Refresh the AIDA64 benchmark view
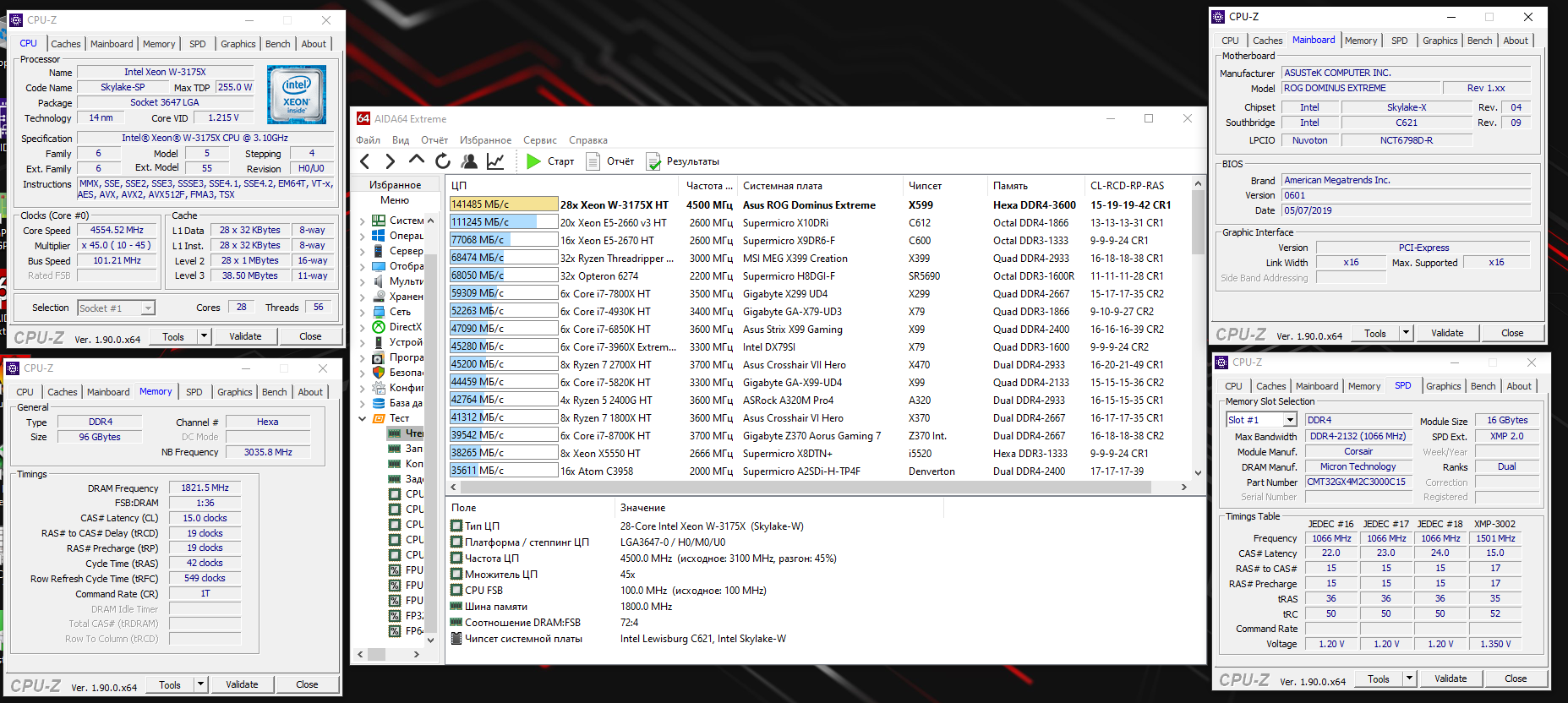 coord(443,161)
